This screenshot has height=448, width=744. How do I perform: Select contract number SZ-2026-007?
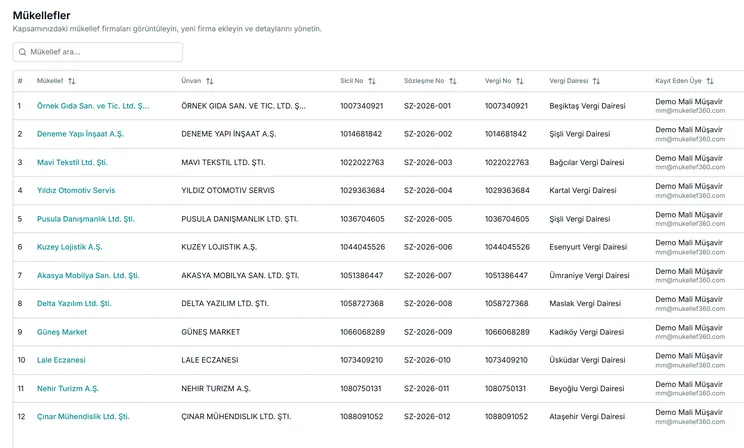428,275
